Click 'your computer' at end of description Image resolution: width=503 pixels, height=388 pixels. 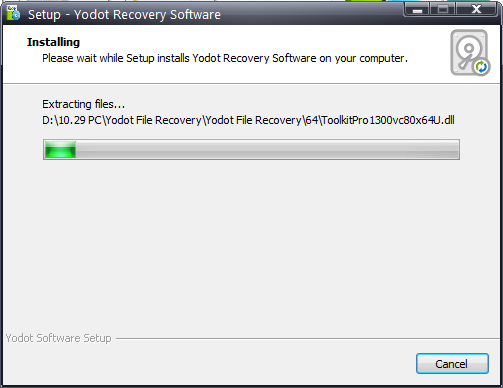[x=370, y=59]
